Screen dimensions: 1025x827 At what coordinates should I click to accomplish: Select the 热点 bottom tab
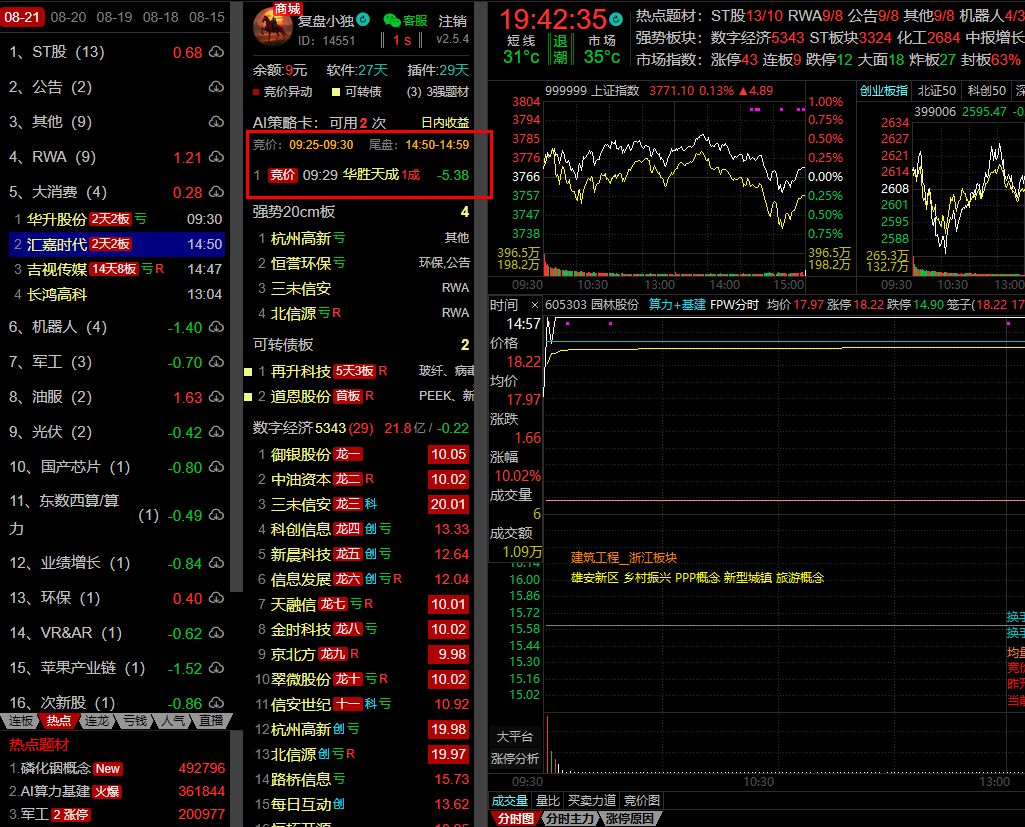(x=58, y=720)
